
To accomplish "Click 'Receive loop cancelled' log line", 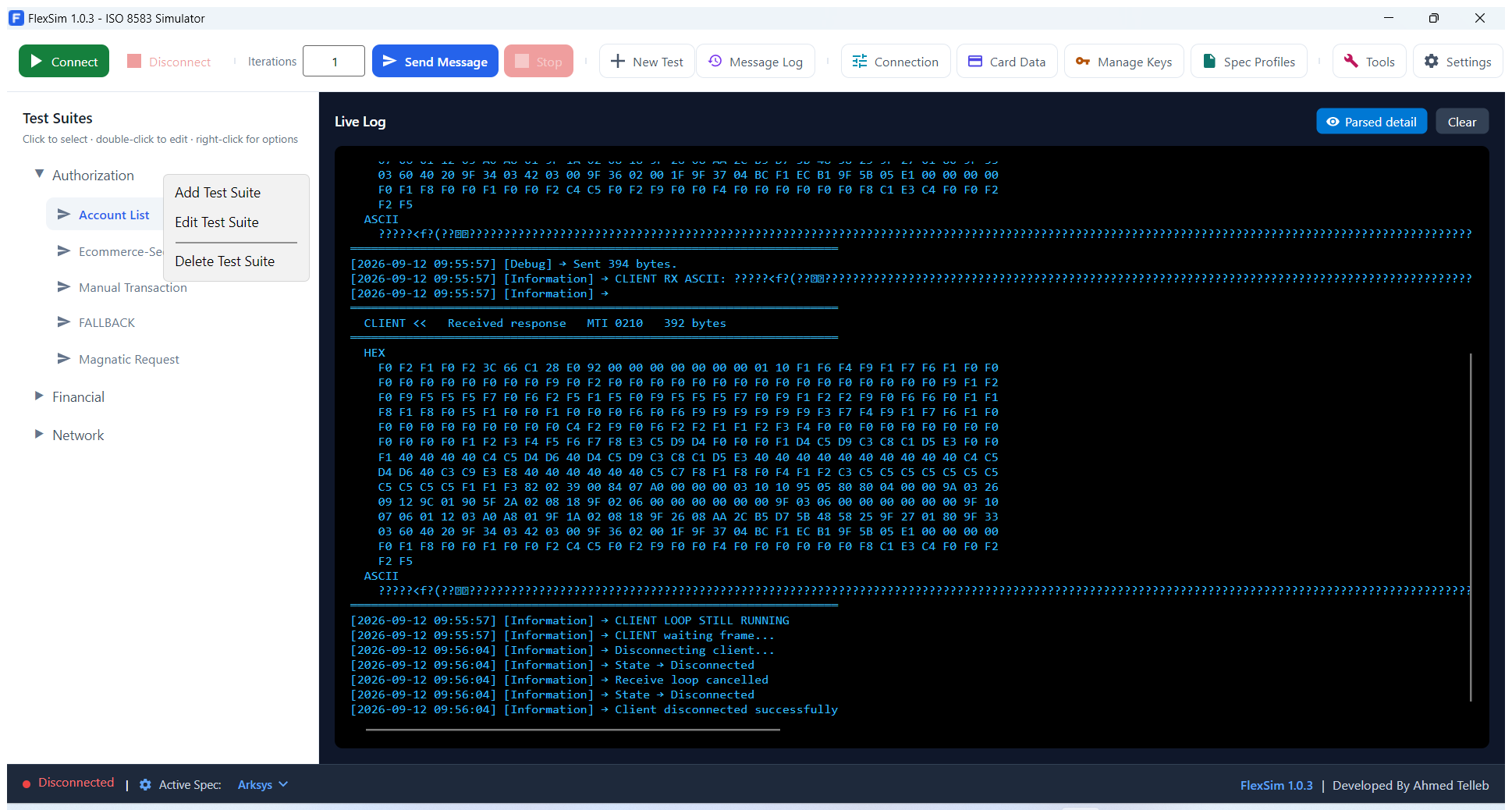I will click(x=691, y=680).
